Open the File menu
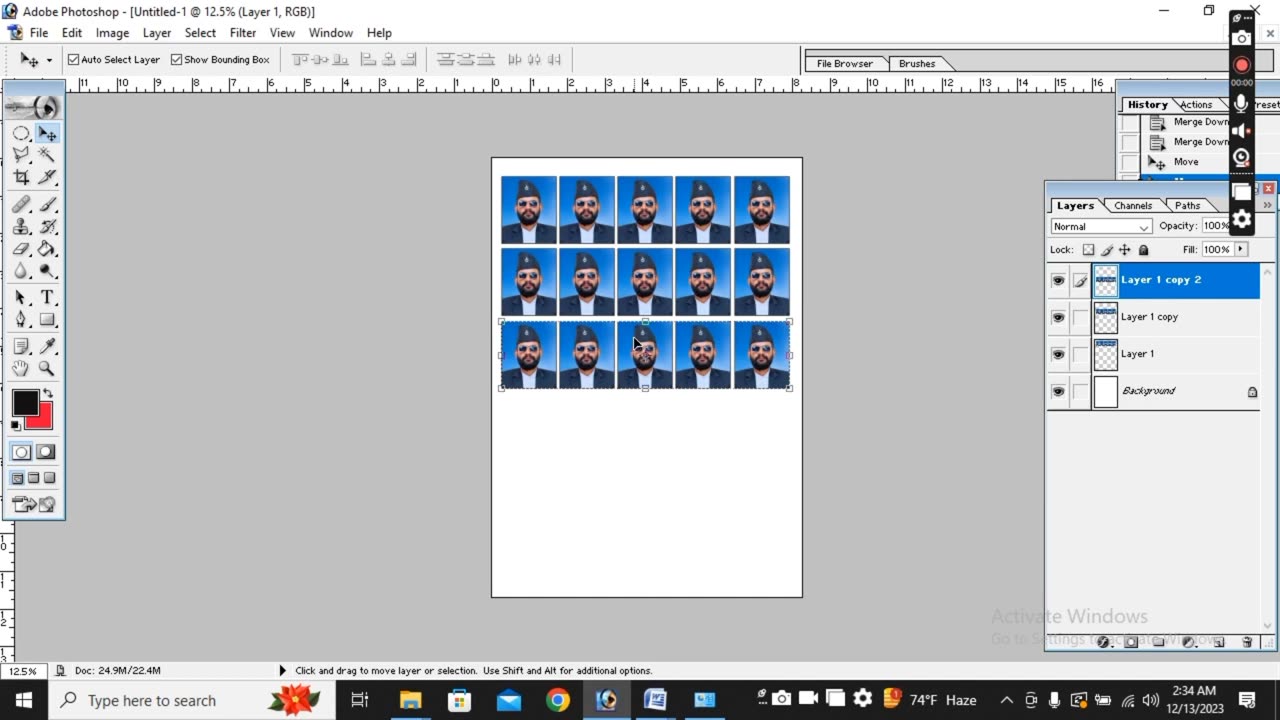 [39, 33]
